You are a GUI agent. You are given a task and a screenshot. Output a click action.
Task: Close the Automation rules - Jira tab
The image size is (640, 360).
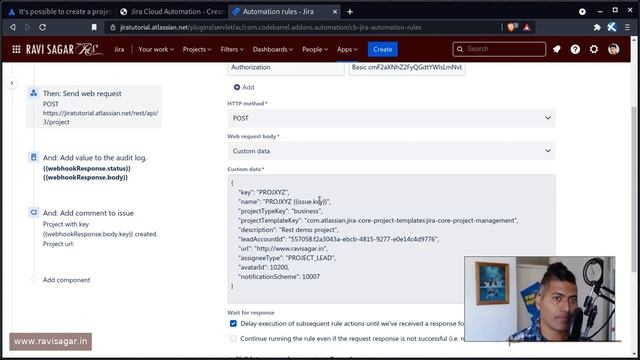335,12
